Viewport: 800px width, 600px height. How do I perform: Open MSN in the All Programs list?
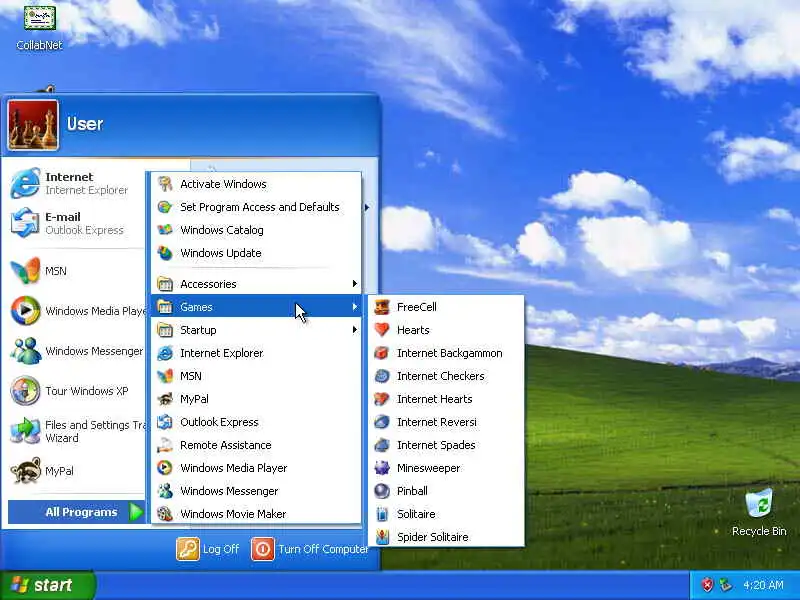click(x=256, y=376)
